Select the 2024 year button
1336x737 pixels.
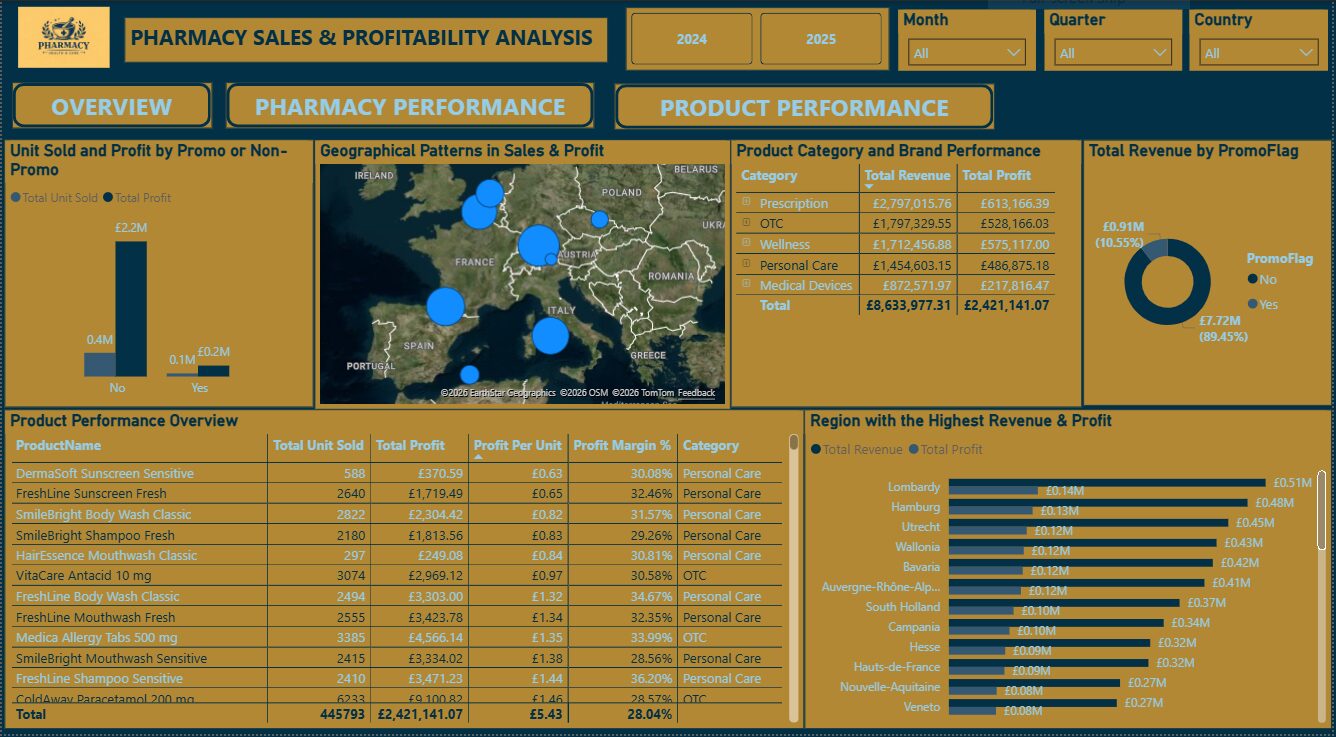pyautogui.click(x=690, y=38)
